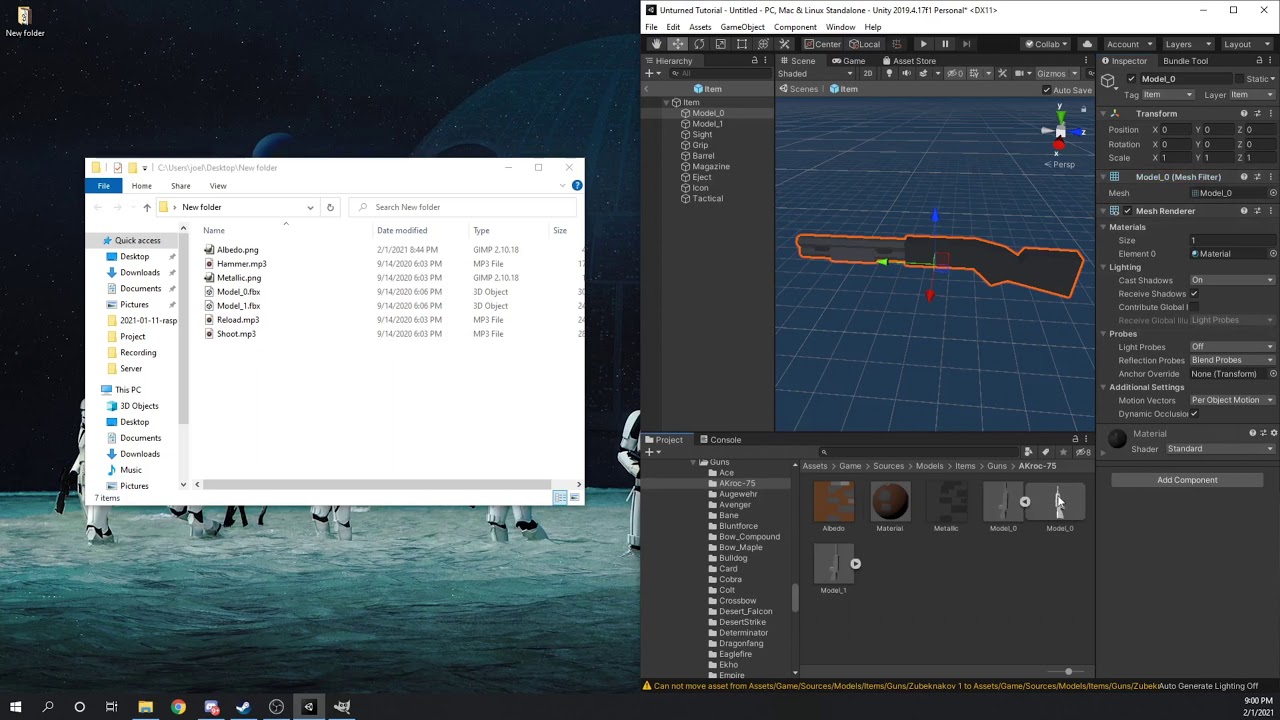Open Unity cloud services icon
Image resolution: width=1280 pixels, height=720 pixels.
pos(1087,44)
